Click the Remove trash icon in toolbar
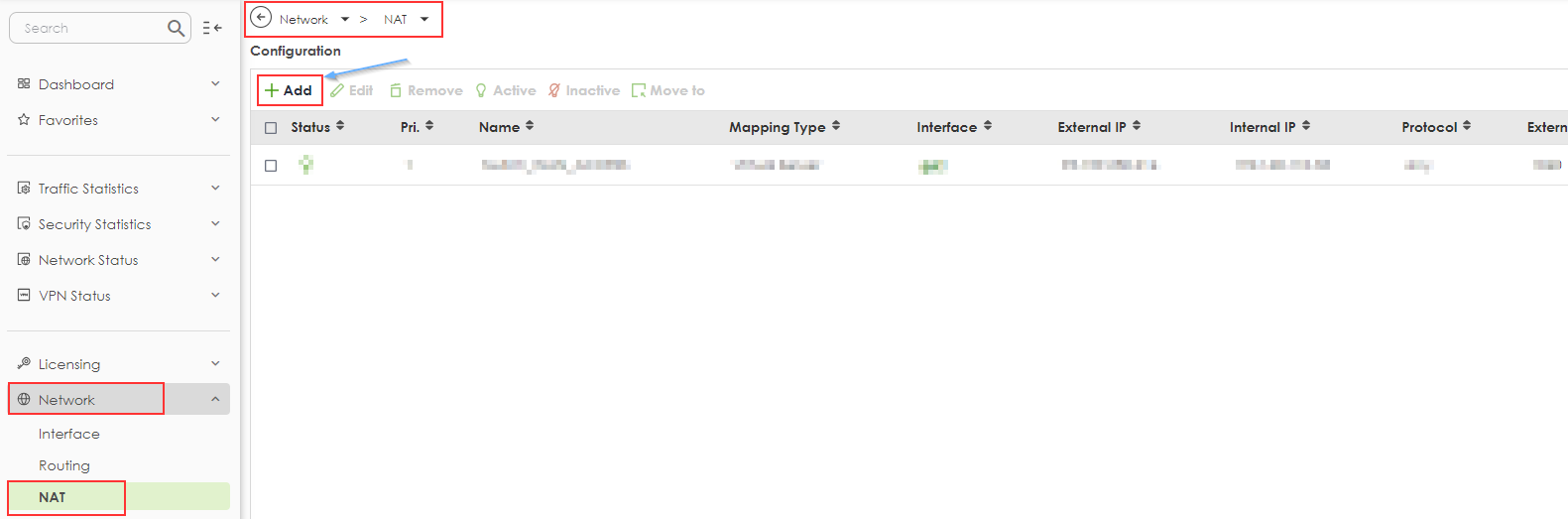 [396, 90]
